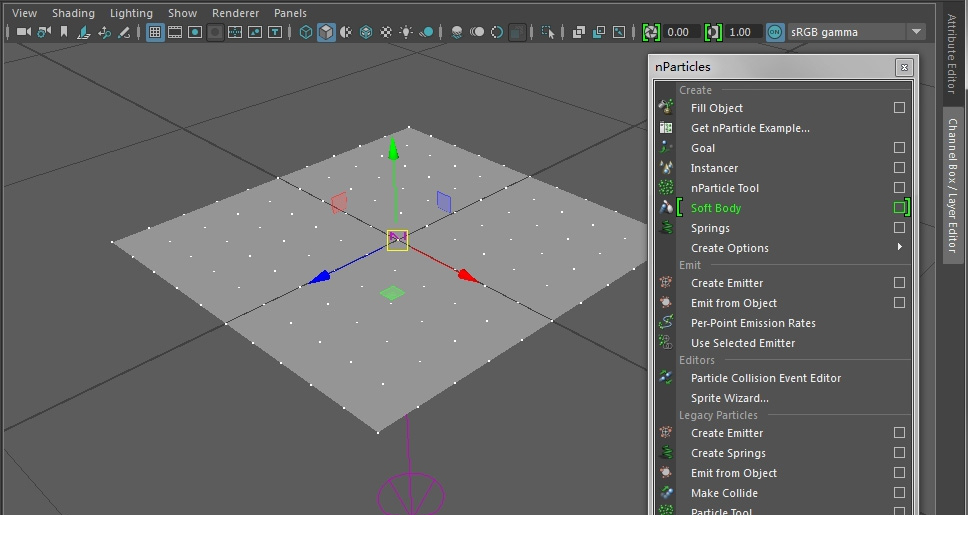
Task: Launch the Sprite Wizard...
Action: [x=730, y=398]
